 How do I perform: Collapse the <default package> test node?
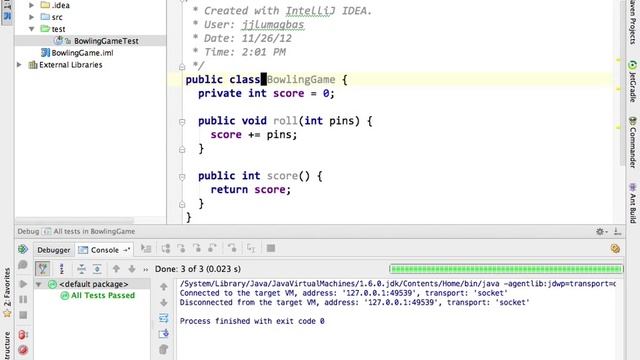pos(39,284)
